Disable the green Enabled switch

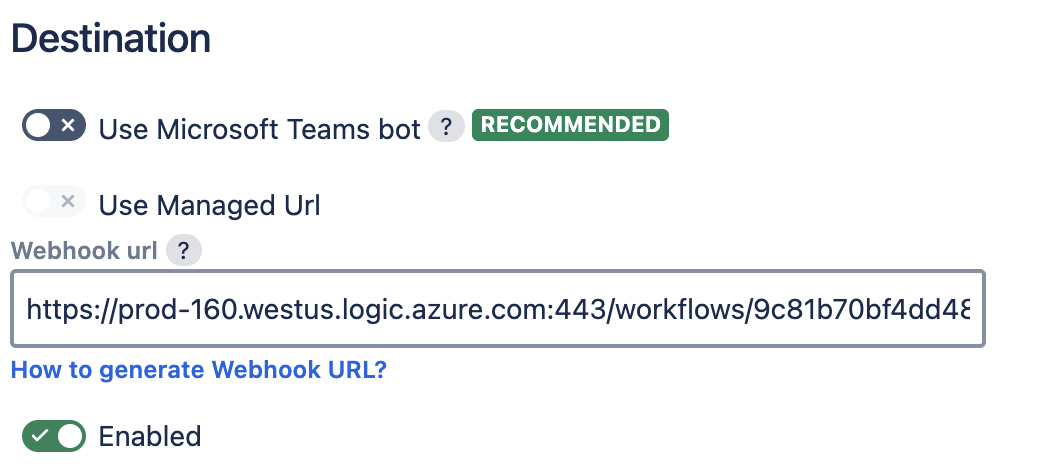click(53, 435)
